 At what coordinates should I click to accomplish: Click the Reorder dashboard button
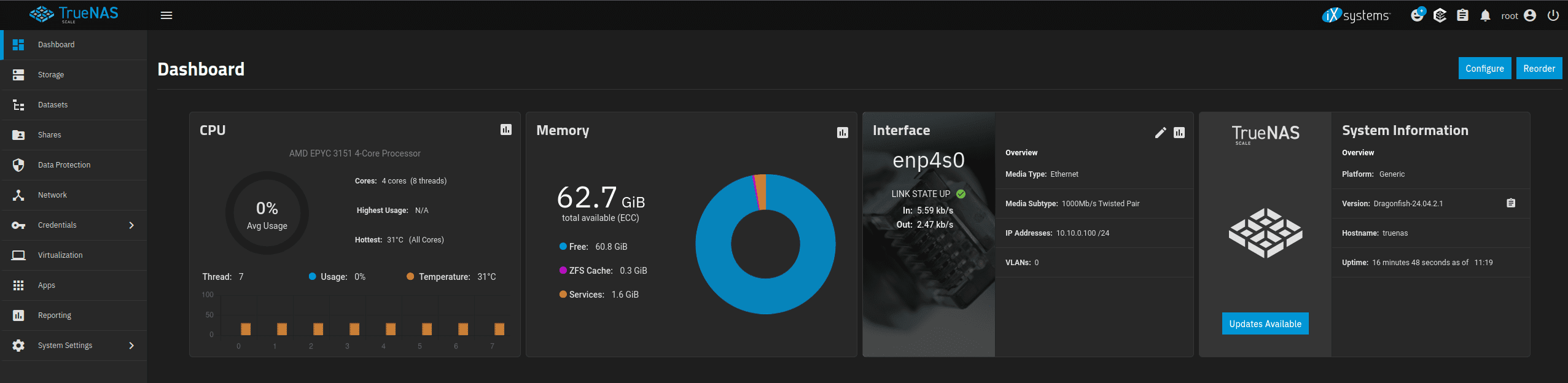click(x=1539, y=68)
